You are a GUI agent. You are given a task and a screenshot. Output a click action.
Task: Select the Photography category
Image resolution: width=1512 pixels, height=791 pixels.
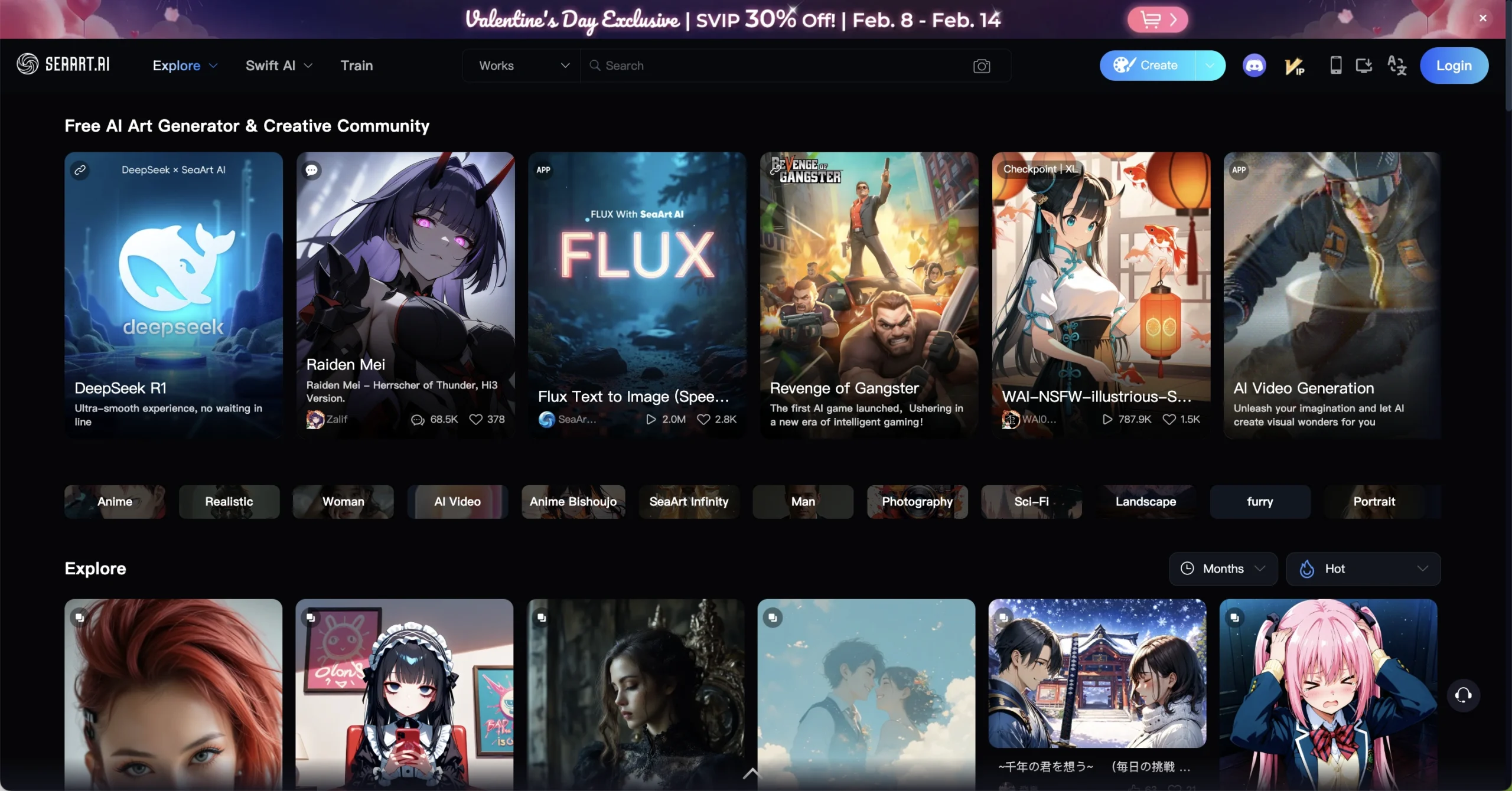[917, 502]
